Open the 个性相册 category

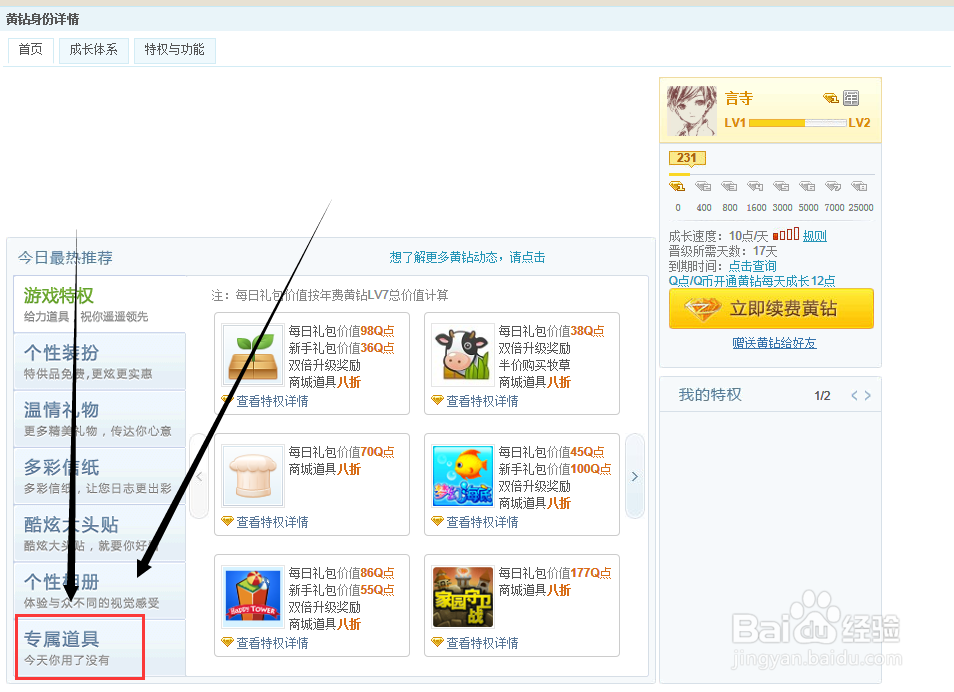click(x=100, y=590)
